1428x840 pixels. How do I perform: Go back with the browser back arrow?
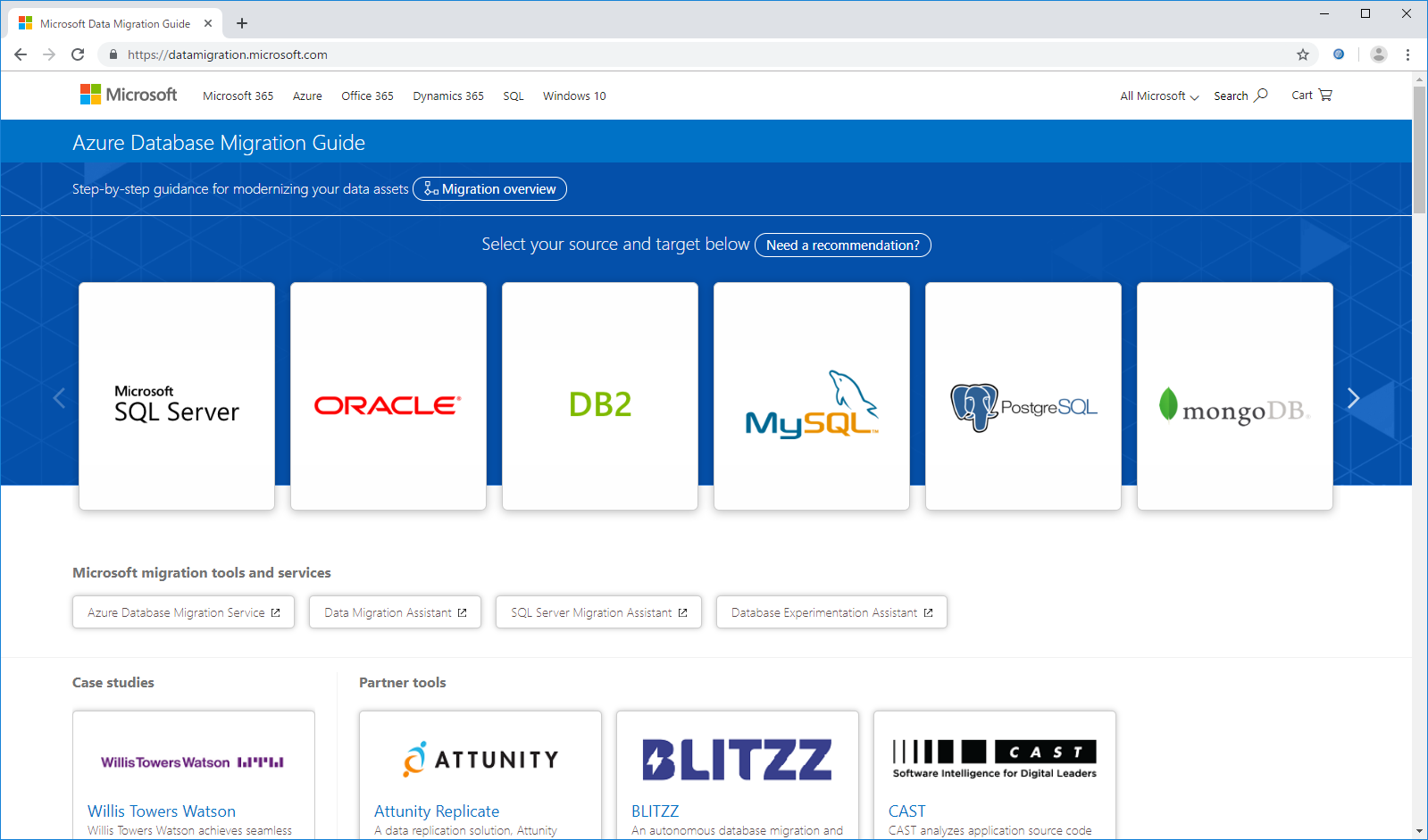click(x=21, y=54)
